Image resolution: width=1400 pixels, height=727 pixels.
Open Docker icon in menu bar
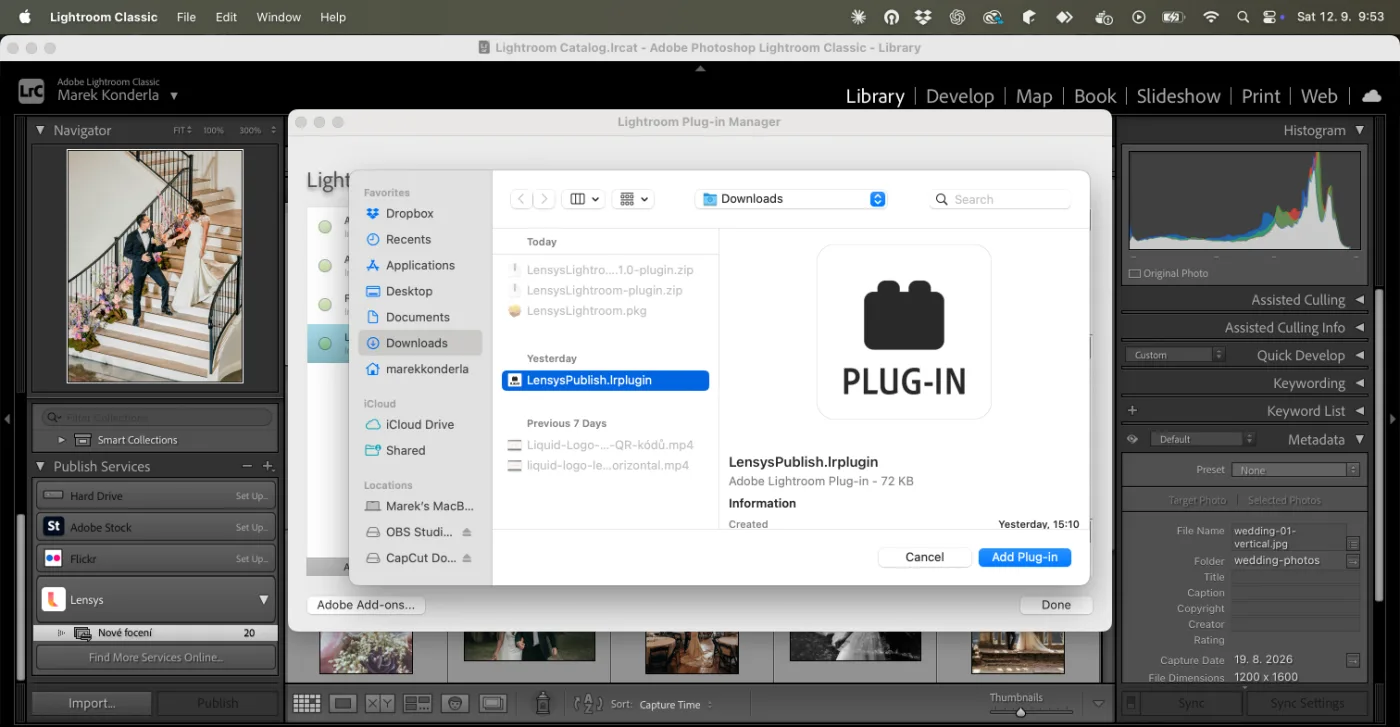click(x=1104, y=17)
